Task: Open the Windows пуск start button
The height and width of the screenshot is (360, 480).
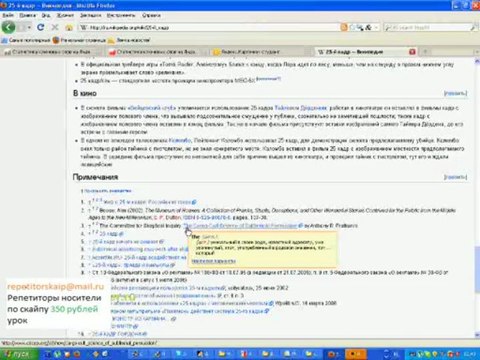Action: click(x=19, y=354)
